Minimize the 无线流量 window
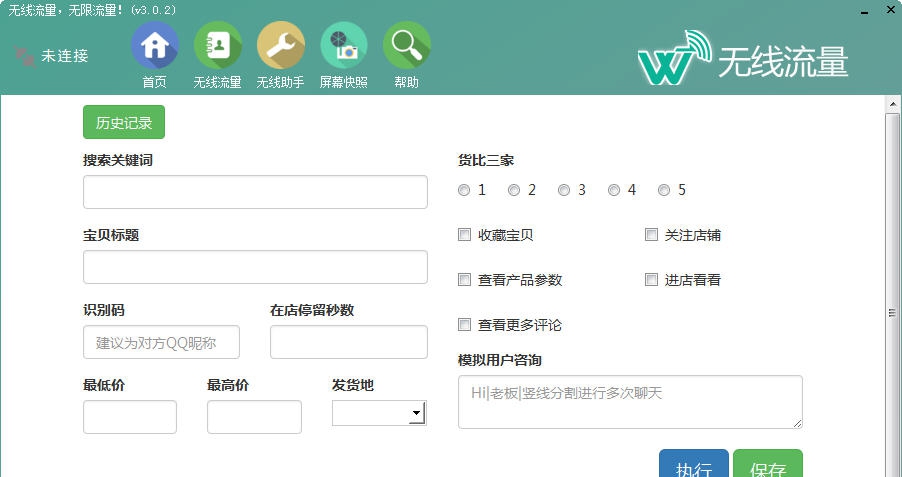902x477 pixels. click(864, 11)
